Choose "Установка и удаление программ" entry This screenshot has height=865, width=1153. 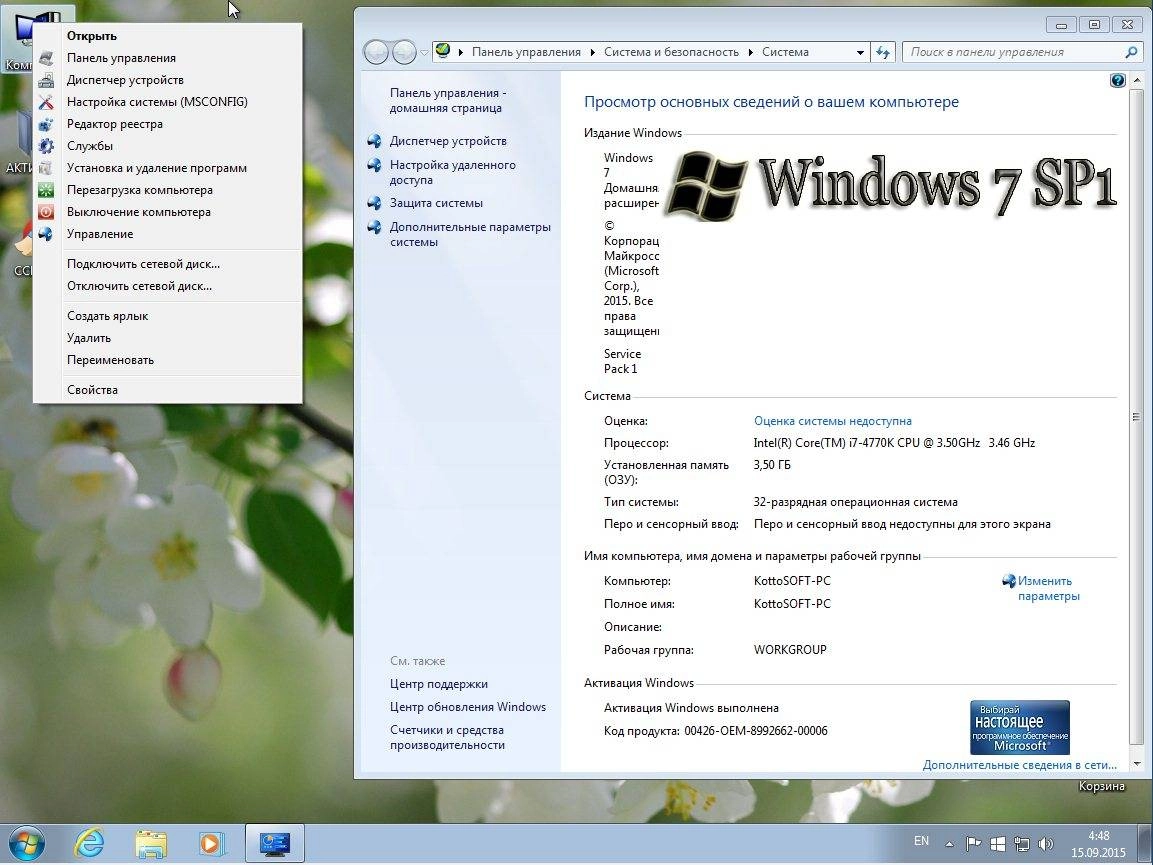[x=168, y=168]
